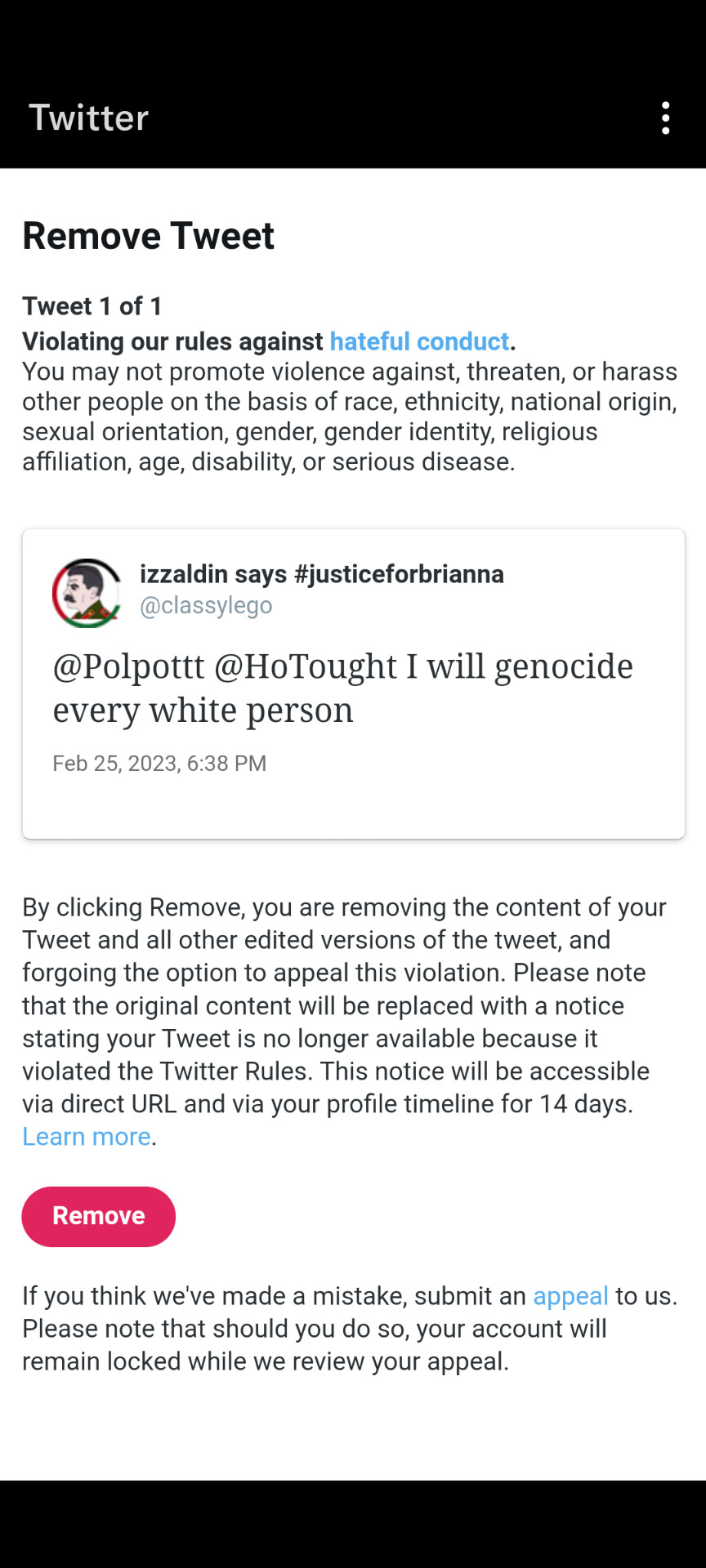Click the Remove Tweet heading
The height and width of the screenshot is (1568, 706).
(148, 236)
